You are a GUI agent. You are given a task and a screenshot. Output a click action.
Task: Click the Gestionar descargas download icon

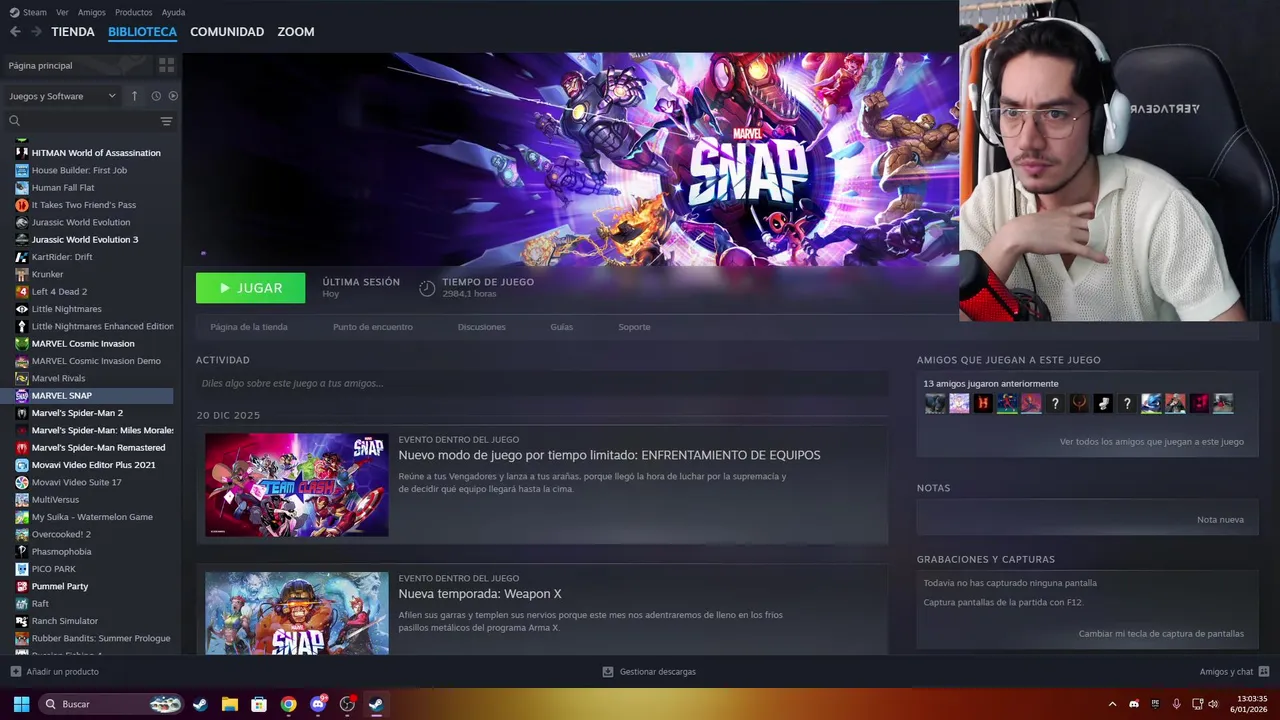(x=607, y=672)
